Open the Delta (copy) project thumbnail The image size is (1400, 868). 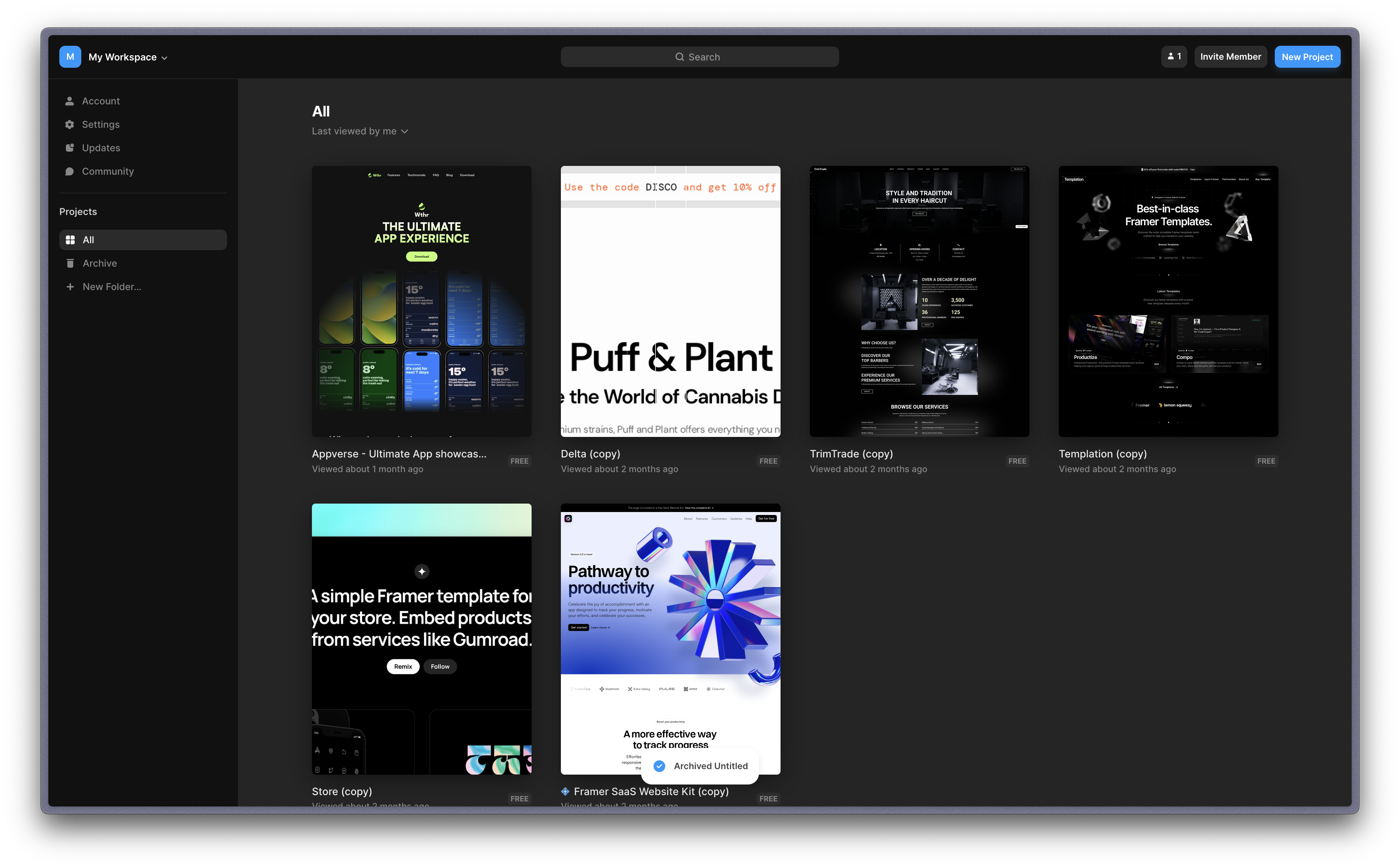670,301
